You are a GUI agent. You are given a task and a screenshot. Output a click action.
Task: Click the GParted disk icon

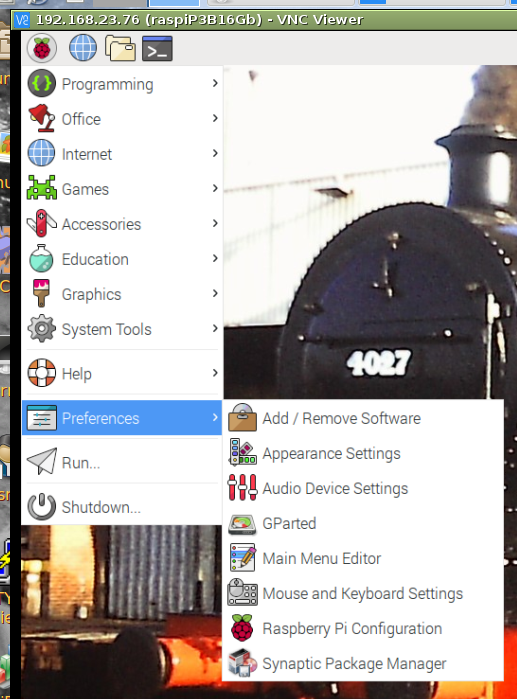click(242, 524)
